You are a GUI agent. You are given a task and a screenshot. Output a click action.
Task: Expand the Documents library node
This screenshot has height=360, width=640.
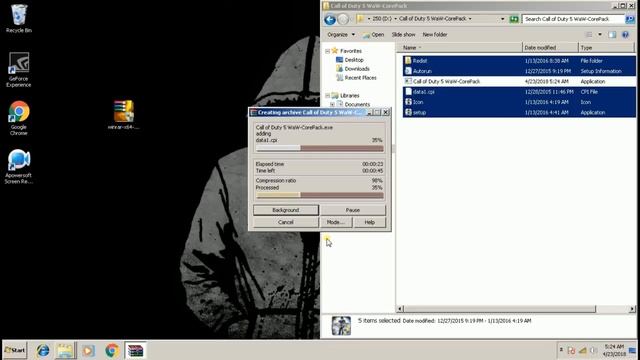click(333, 104)
